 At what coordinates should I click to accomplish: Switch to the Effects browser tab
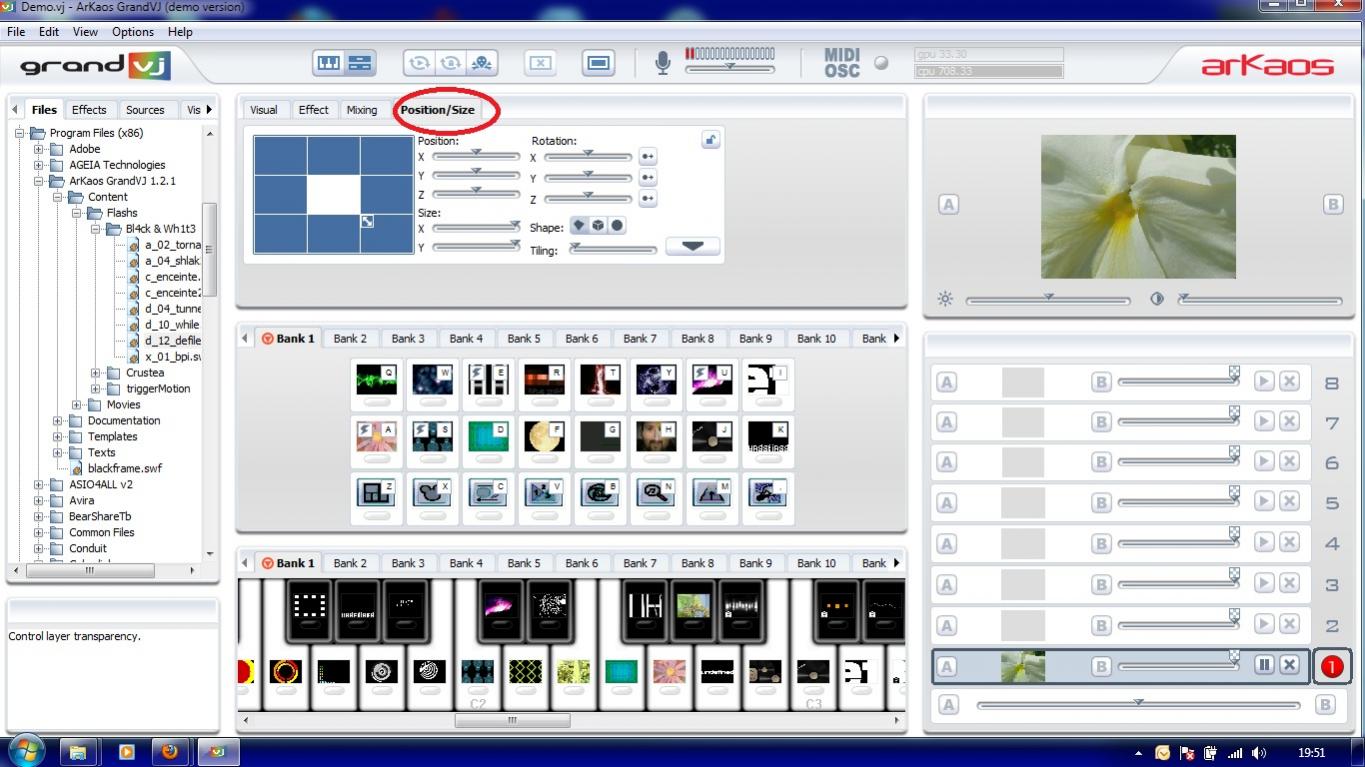pyautogui.click(x=89, y=110)
